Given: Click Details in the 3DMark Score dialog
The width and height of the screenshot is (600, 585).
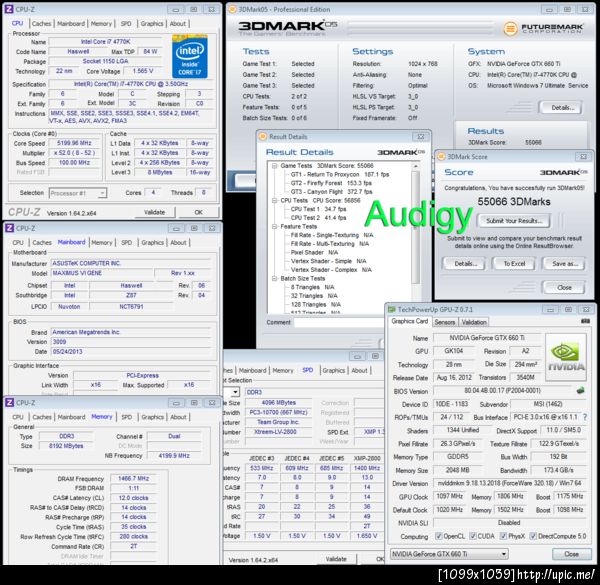Looking at the screenshot, I should (x=465, y=264).
